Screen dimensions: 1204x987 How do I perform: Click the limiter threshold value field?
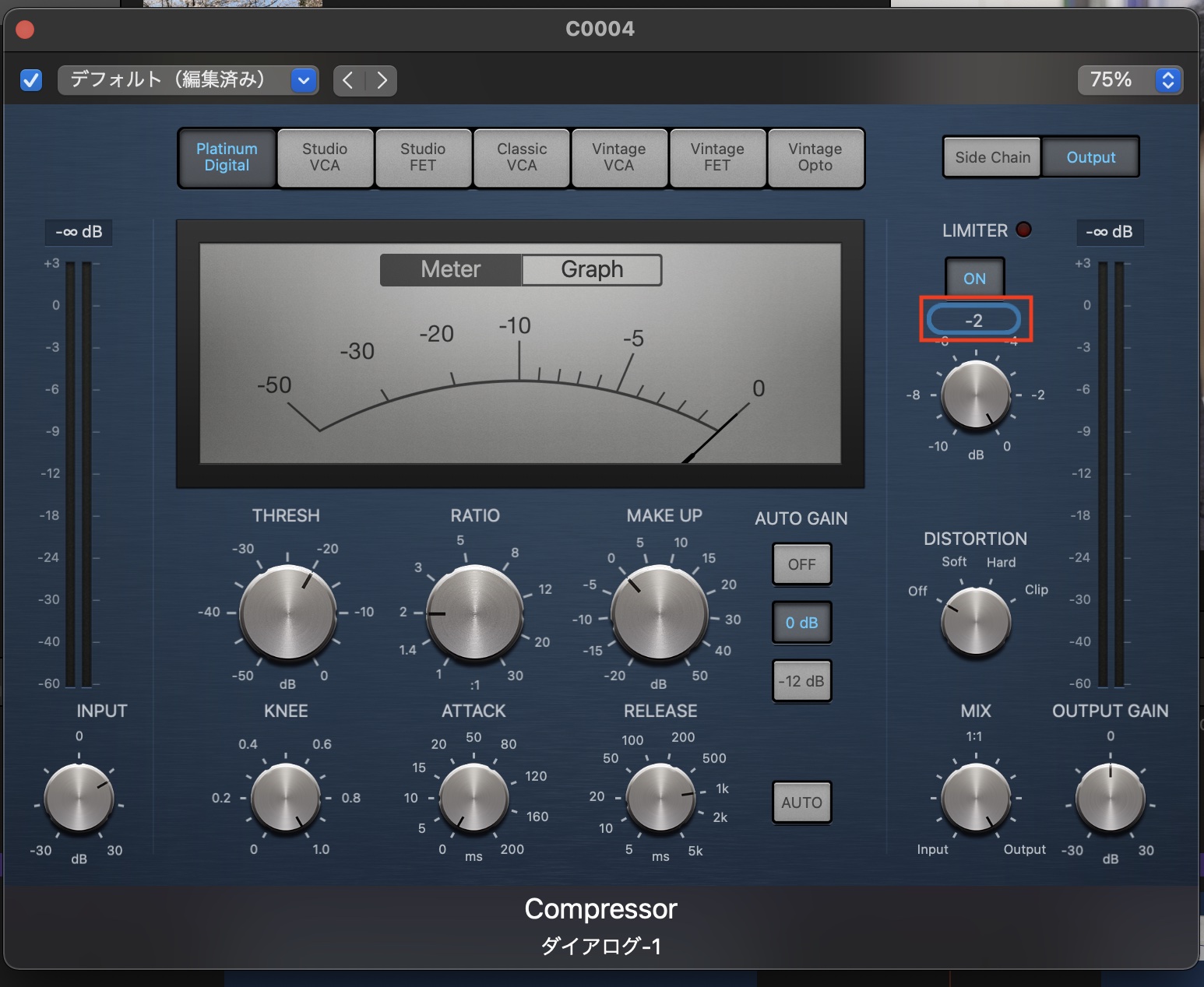pos(973,320)
